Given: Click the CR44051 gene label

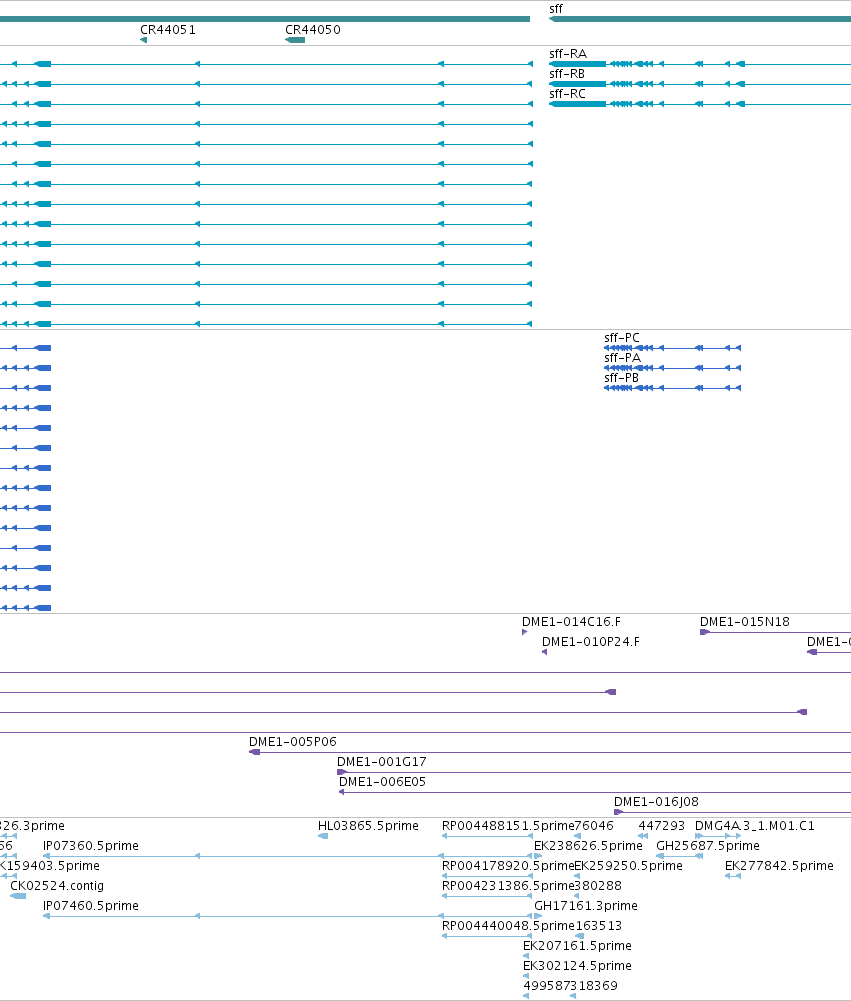Looking at the screenshot, I should coord(168,29).
